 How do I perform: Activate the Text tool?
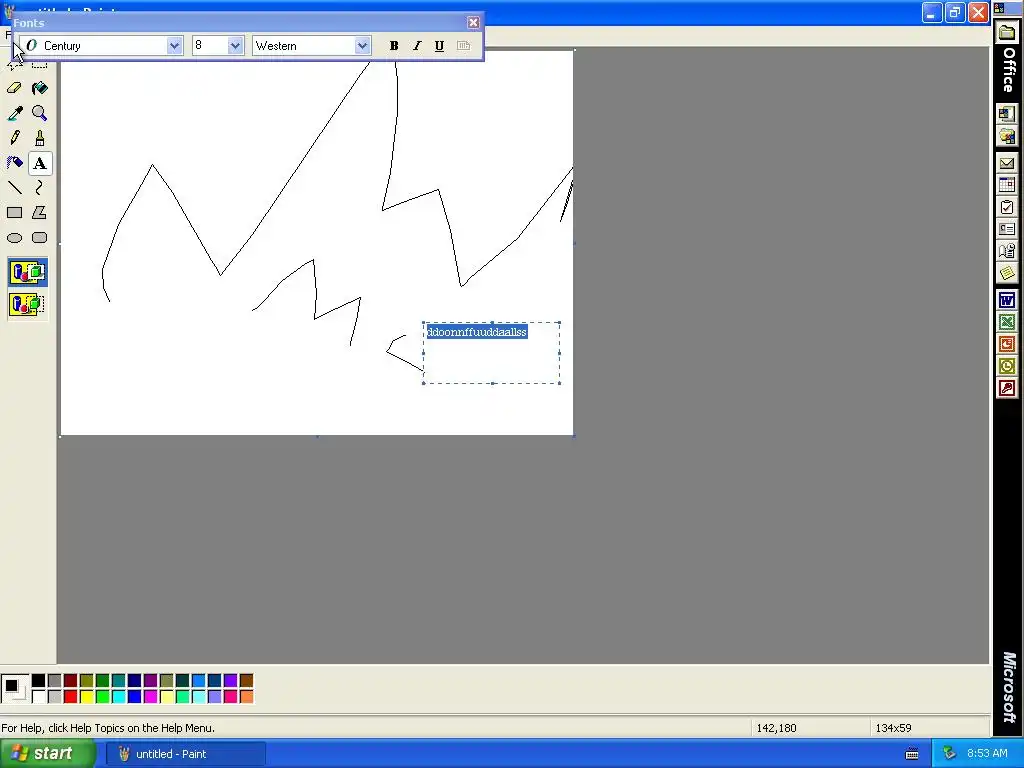click(40, 163)
